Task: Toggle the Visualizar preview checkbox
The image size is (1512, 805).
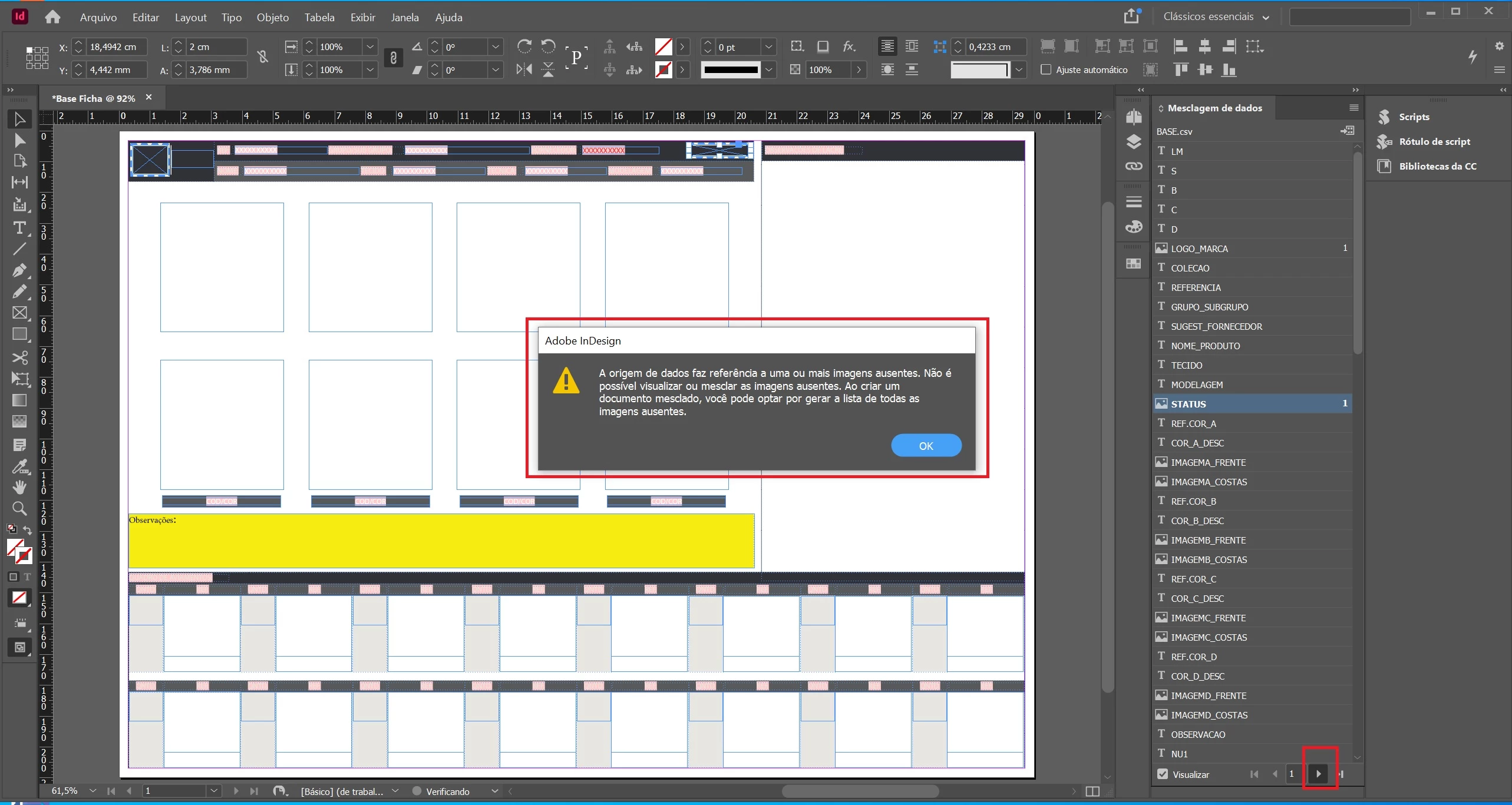Action: point(1162,774)
